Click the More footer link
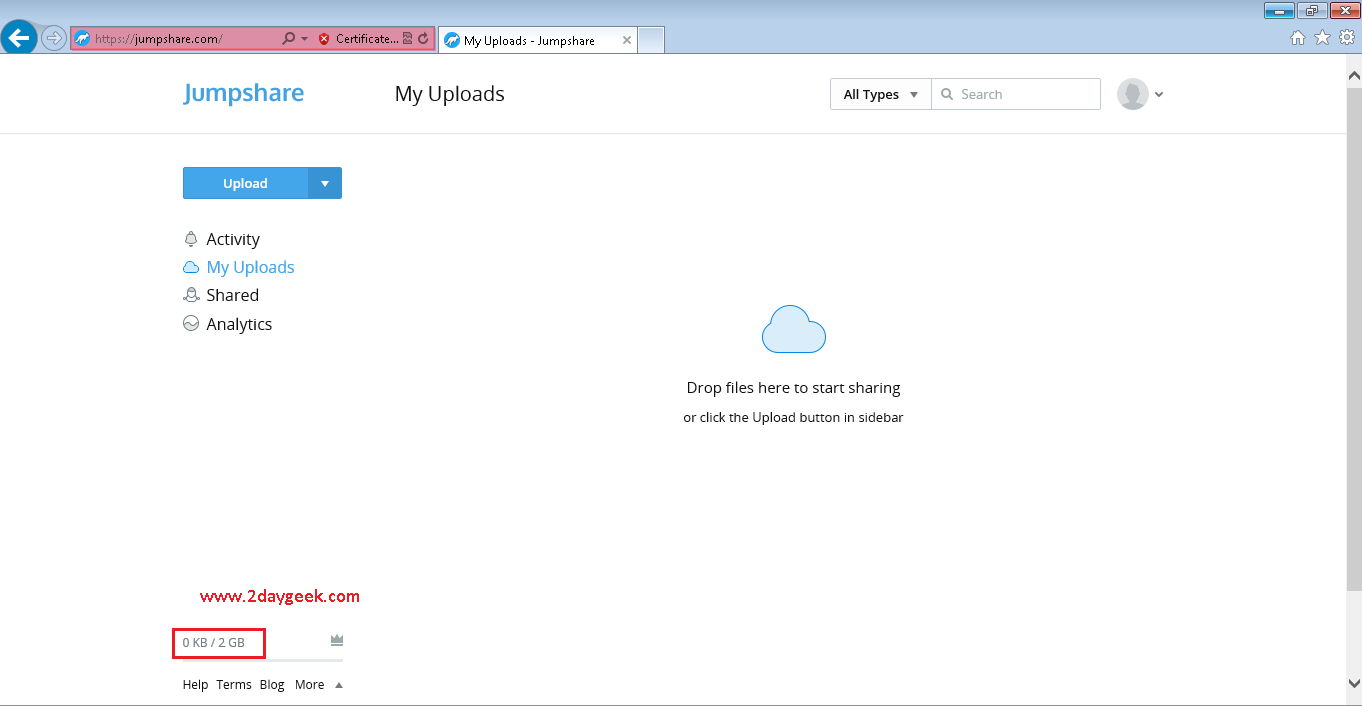1362x706 pixels. coord(309,684)
